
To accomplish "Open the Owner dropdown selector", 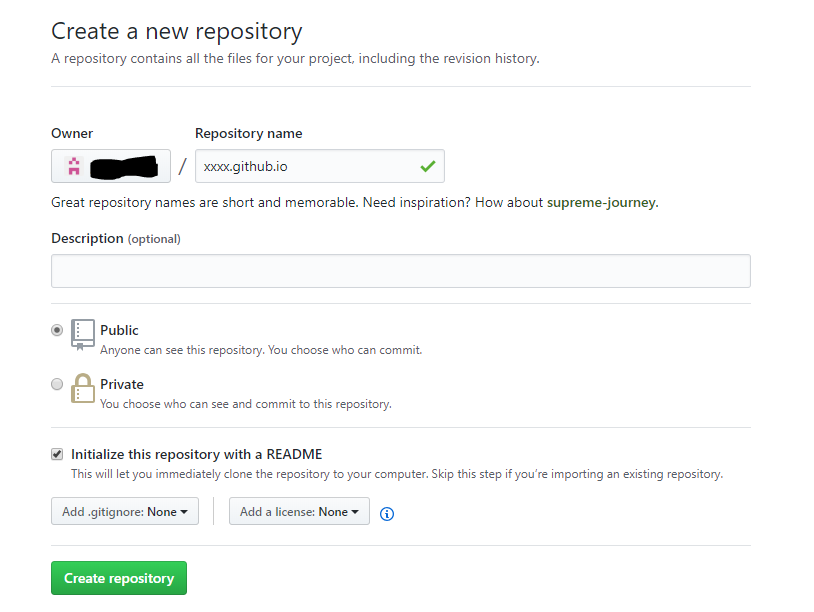I will [x=111, y=166].
